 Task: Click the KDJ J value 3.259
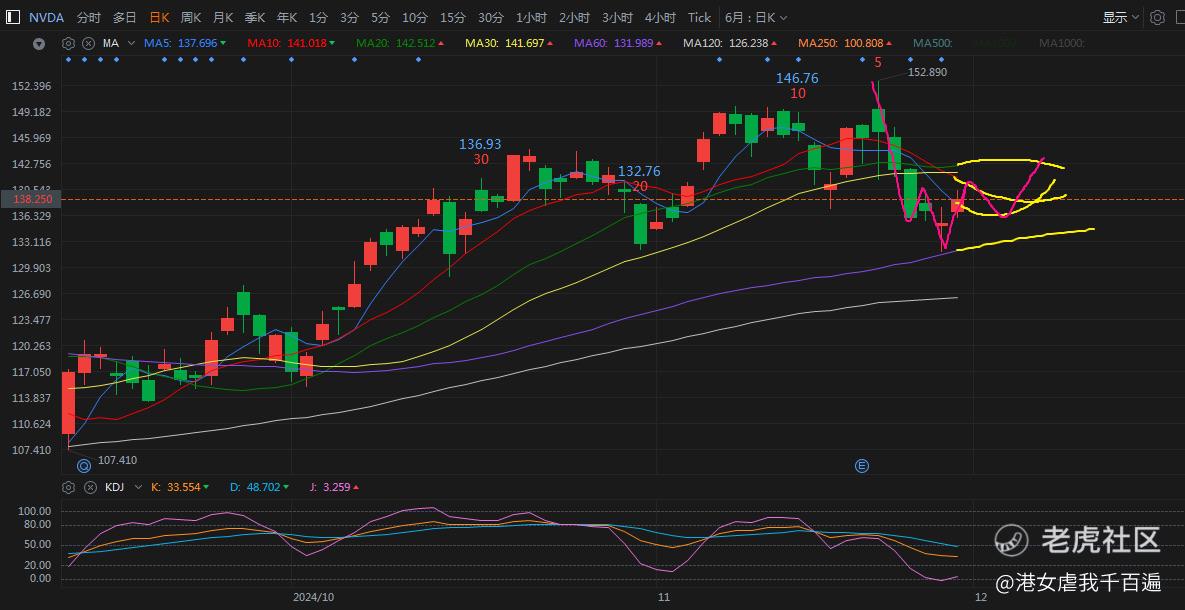[x=334, y=488]
